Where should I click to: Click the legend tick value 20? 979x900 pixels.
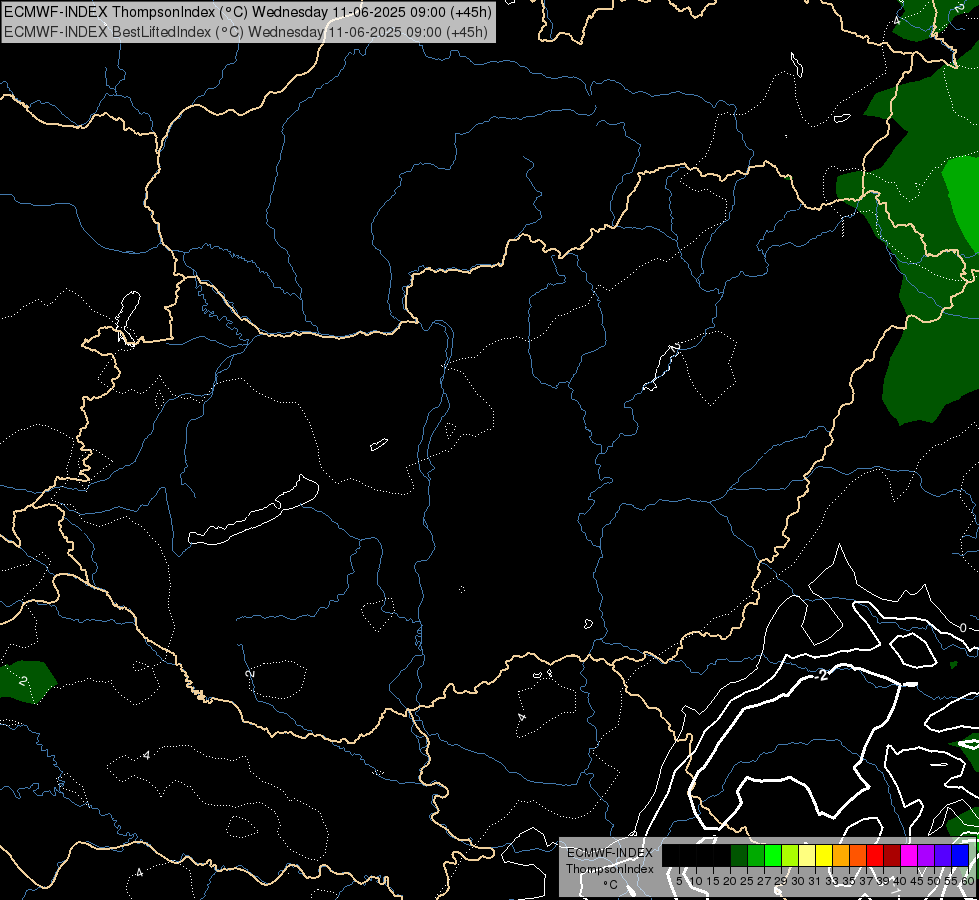click(731, 881)
